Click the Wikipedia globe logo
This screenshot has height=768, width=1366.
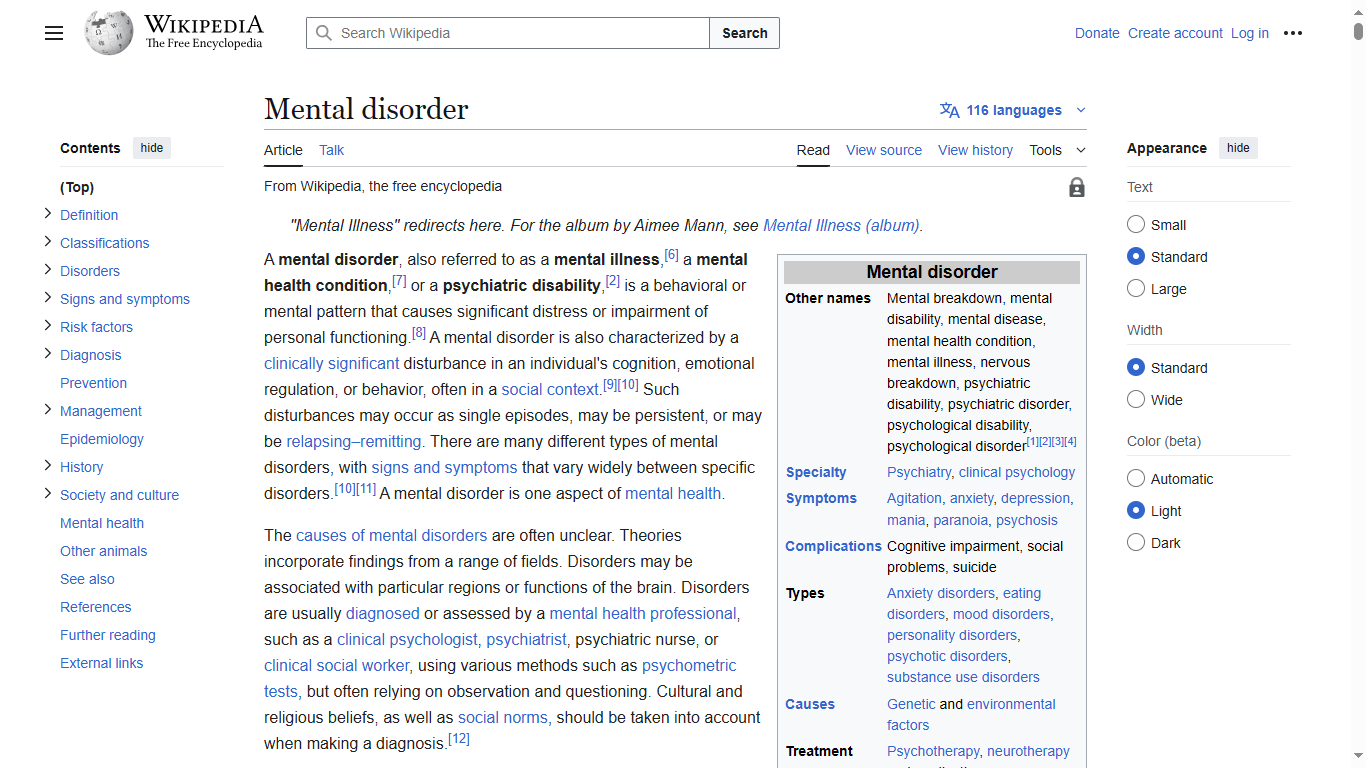(109, 33)
